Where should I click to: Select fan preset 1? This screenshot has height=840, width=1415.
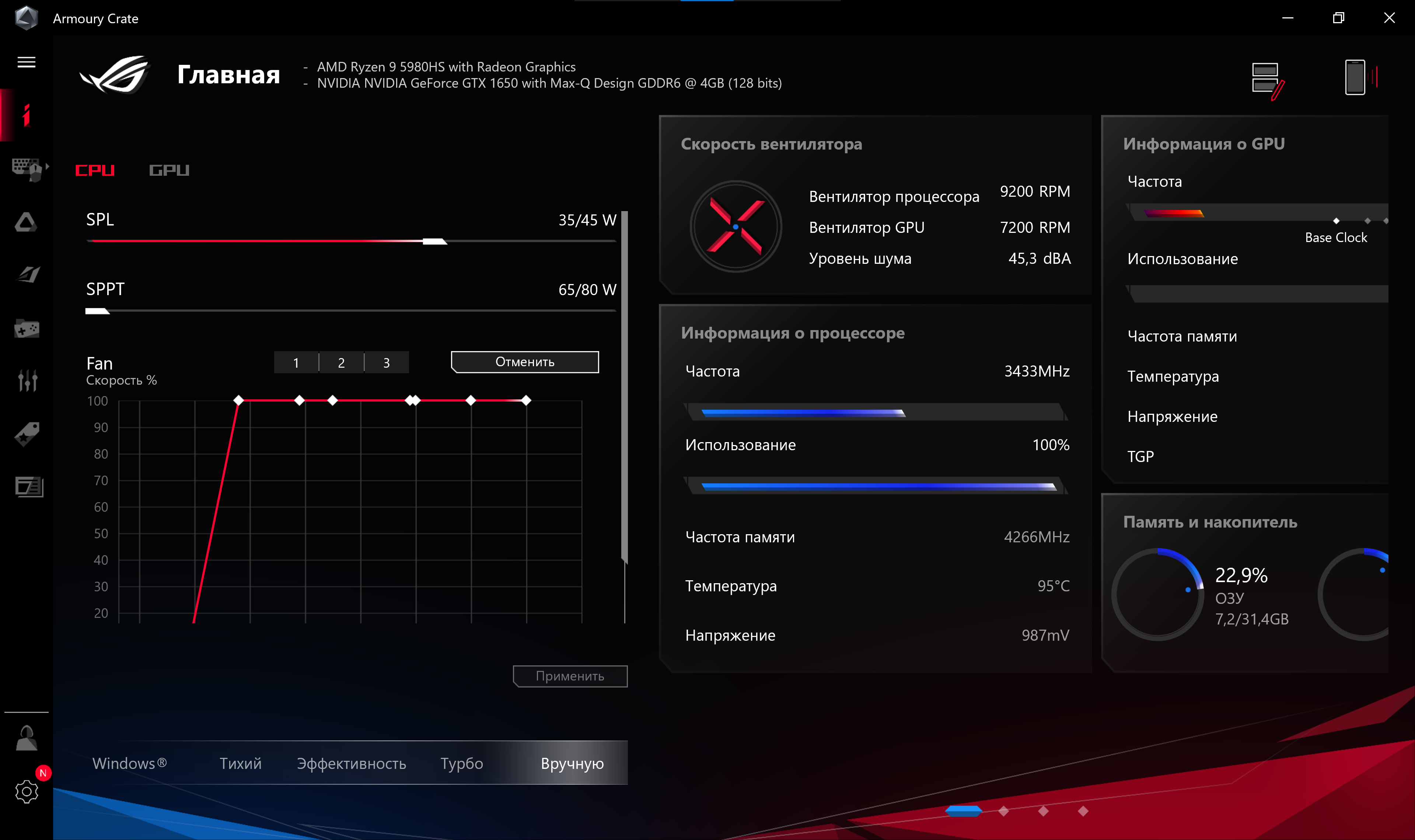[296, 362]
